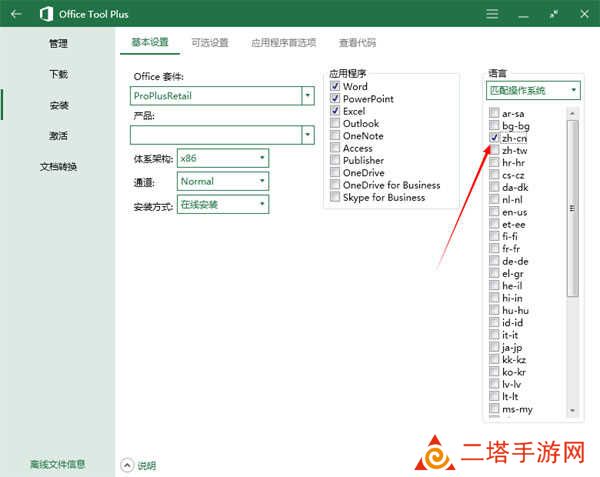
Task: Check the fr-fr language checkbox
Action: [x=494, y=248]
